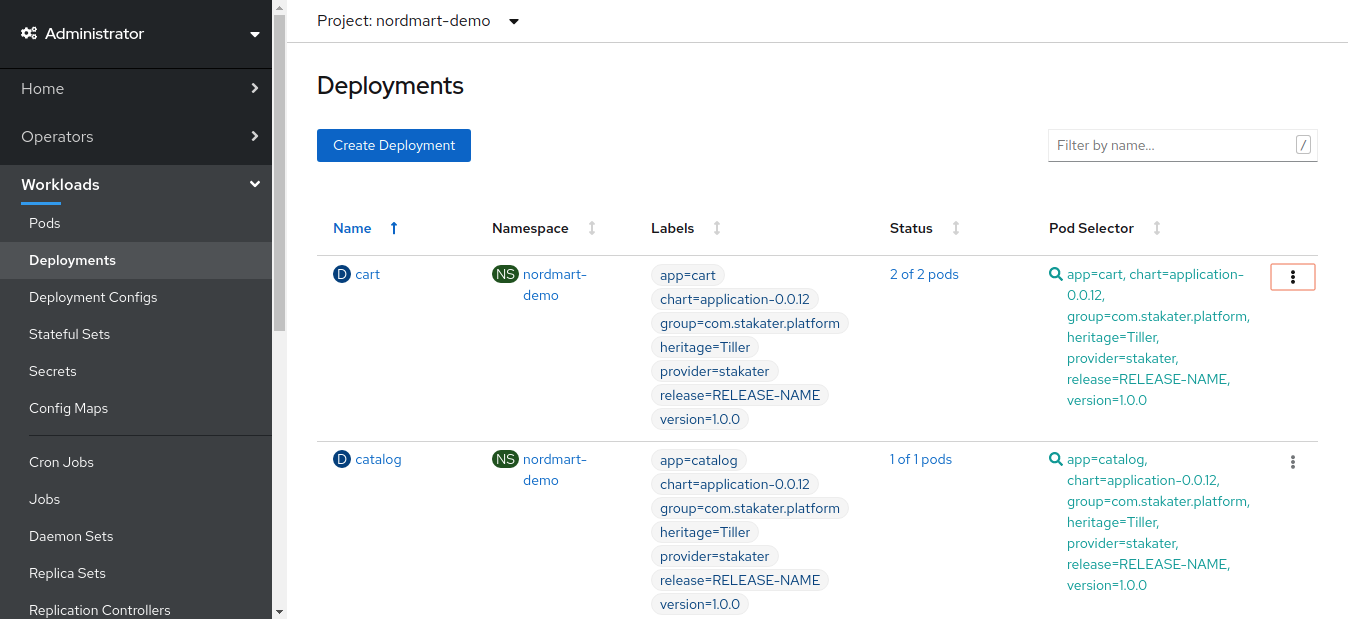Click release=RELEASE-NAME label in cart row
The height and width of the screenshot is (619, 1348).
point(740,395)
